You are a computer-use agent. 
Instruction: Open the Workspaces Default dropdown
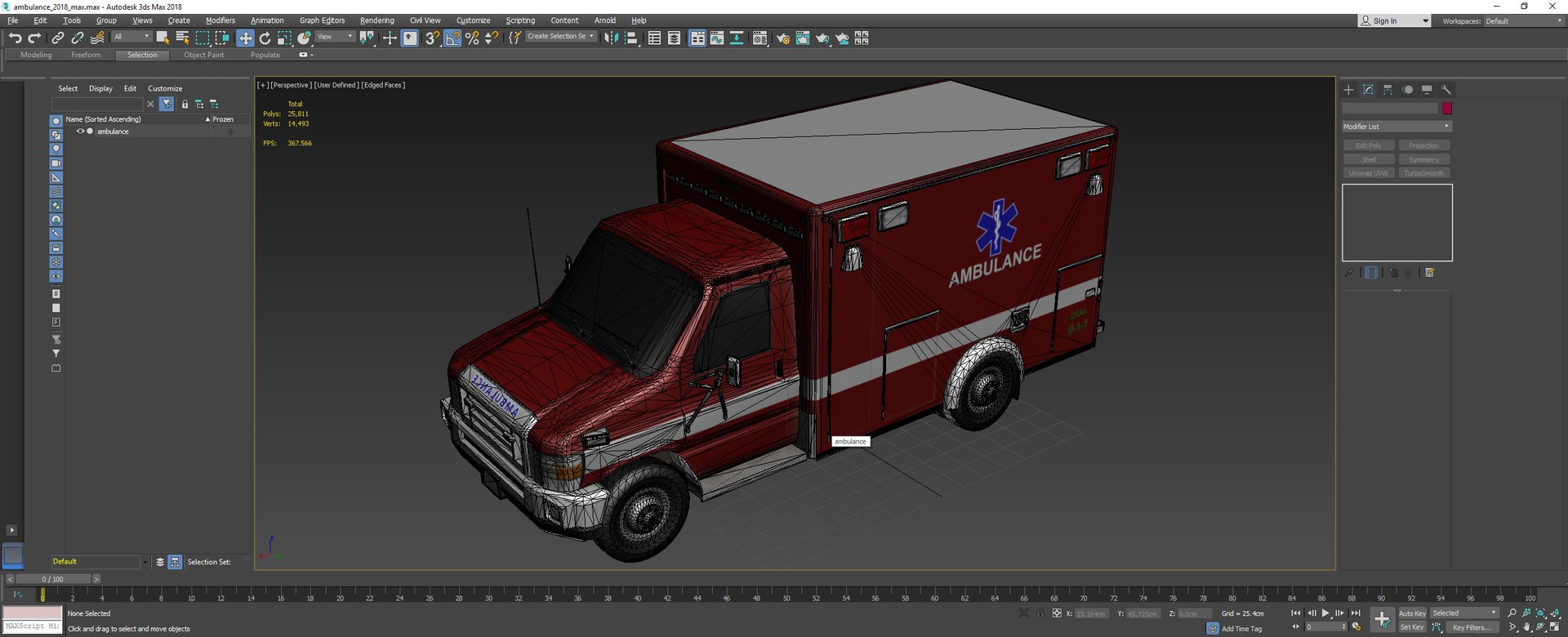[x=1524, y=21]
